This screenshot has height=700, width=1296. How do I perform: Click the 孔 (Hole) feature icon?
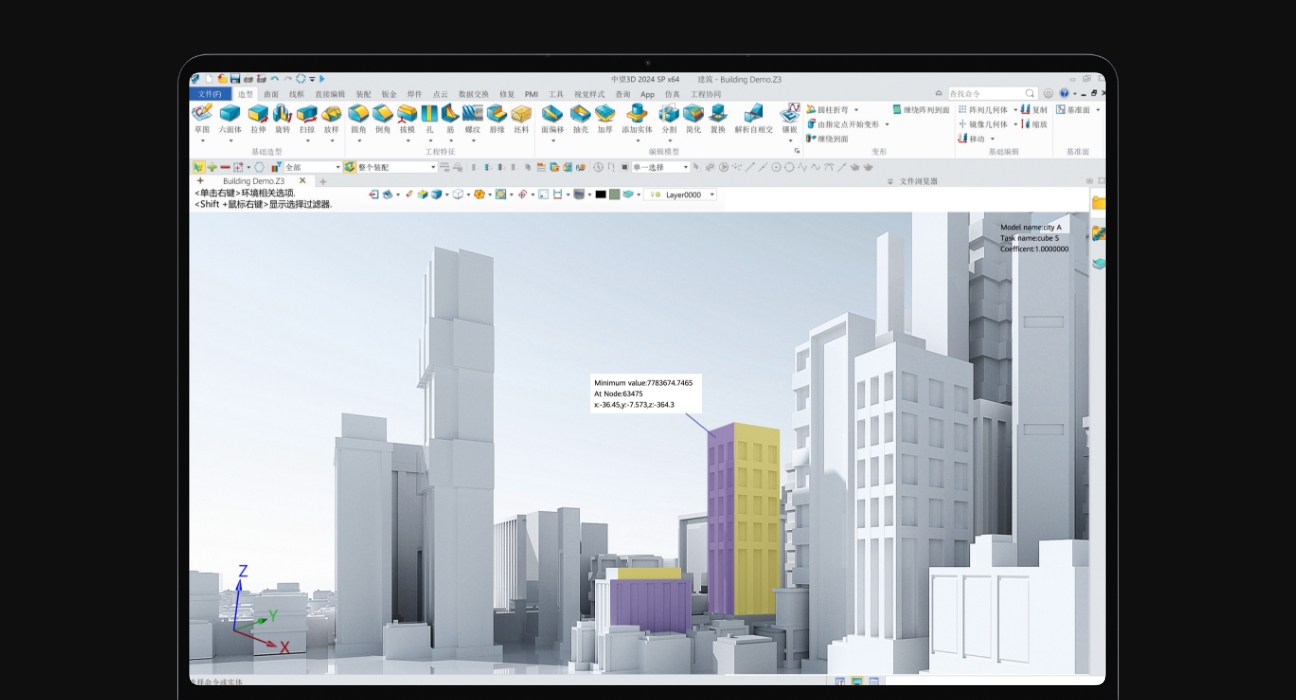[x=430, y=114]
